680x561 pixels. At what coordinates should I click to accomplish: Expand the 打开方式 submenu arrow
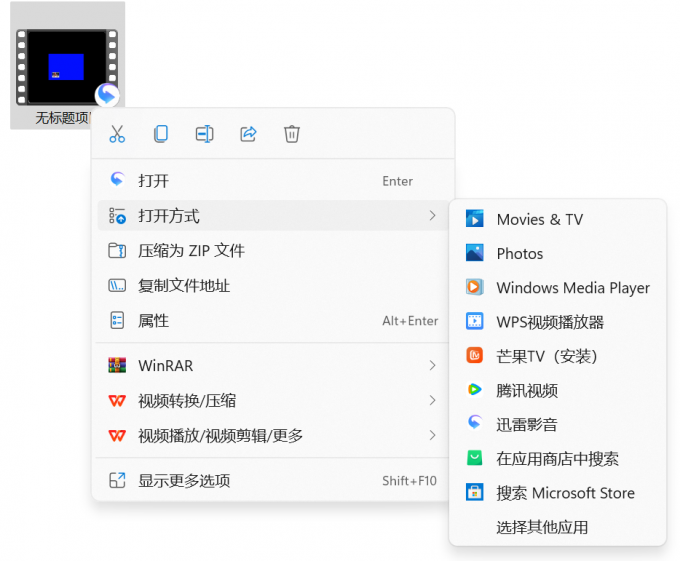coord(432,216)
